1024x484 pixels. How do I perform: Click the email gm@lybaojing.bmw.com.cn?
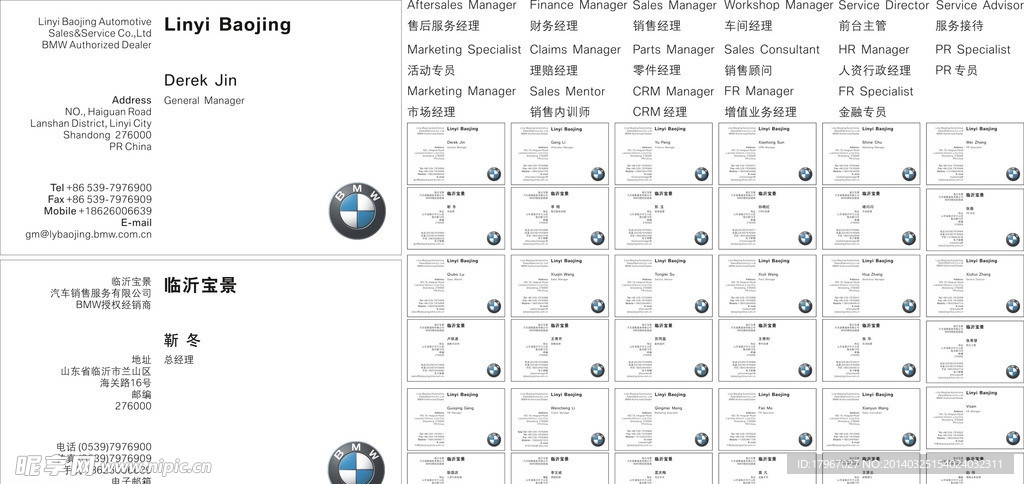(88, 234)
